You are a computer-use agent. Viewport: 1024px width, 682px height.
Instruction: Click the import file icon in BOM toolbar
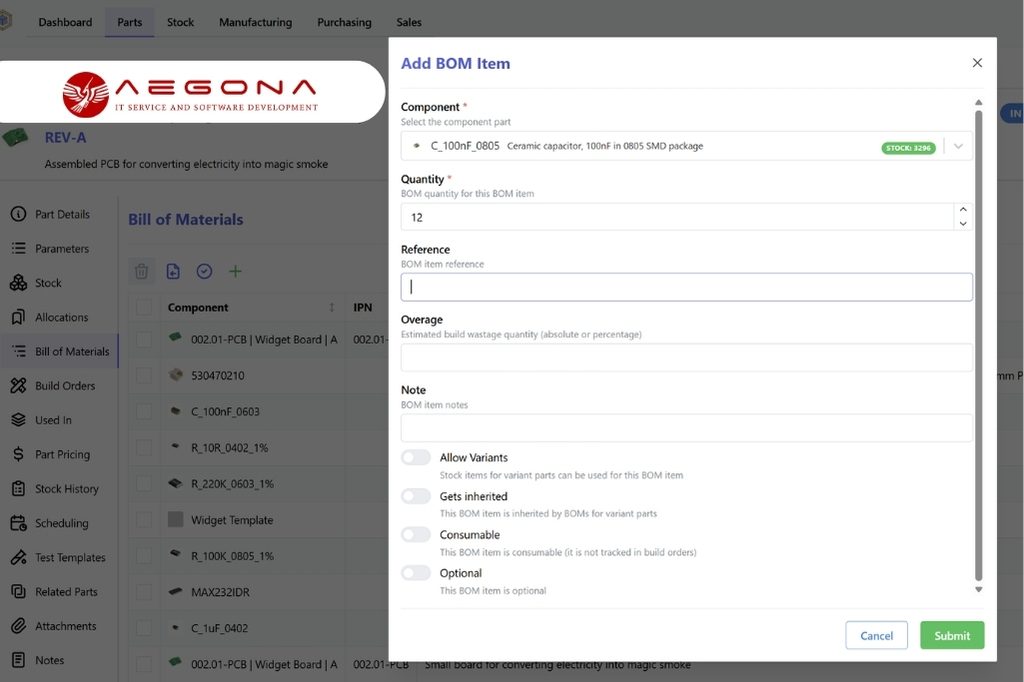173,271
